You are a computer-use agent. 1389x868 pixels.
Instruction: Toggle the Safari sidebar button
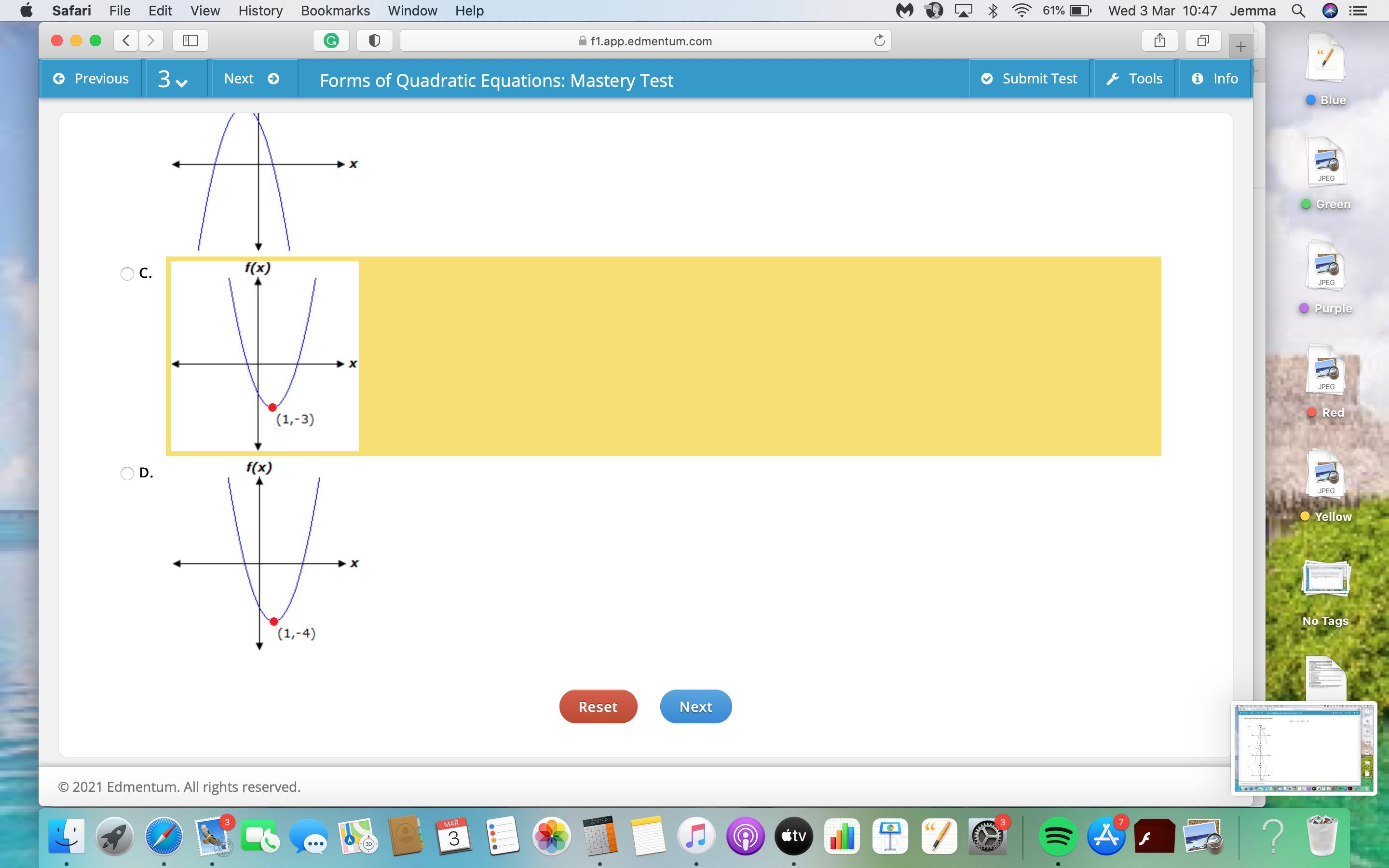coord(190,41)
